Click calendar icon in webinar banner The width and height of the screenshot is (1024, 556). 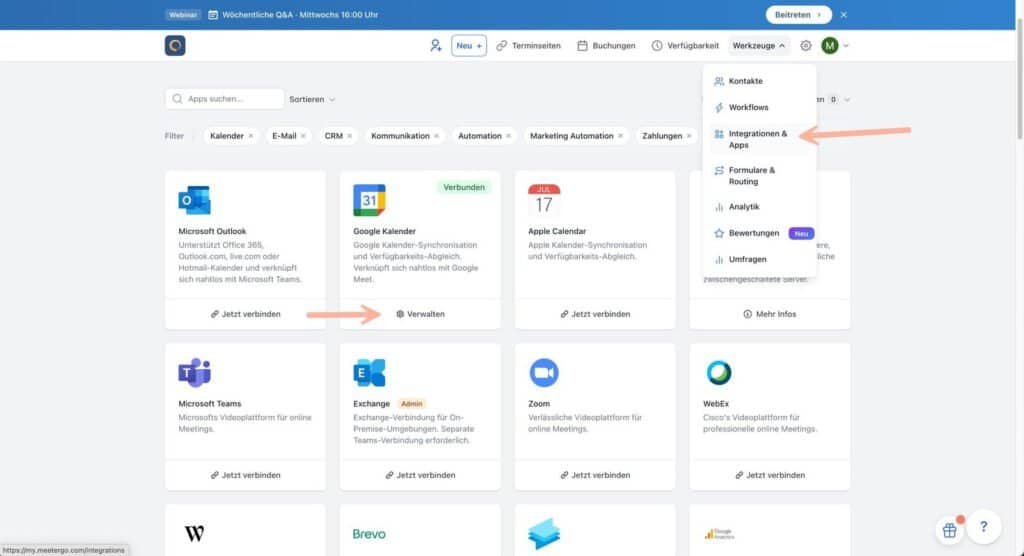[213, 14]
